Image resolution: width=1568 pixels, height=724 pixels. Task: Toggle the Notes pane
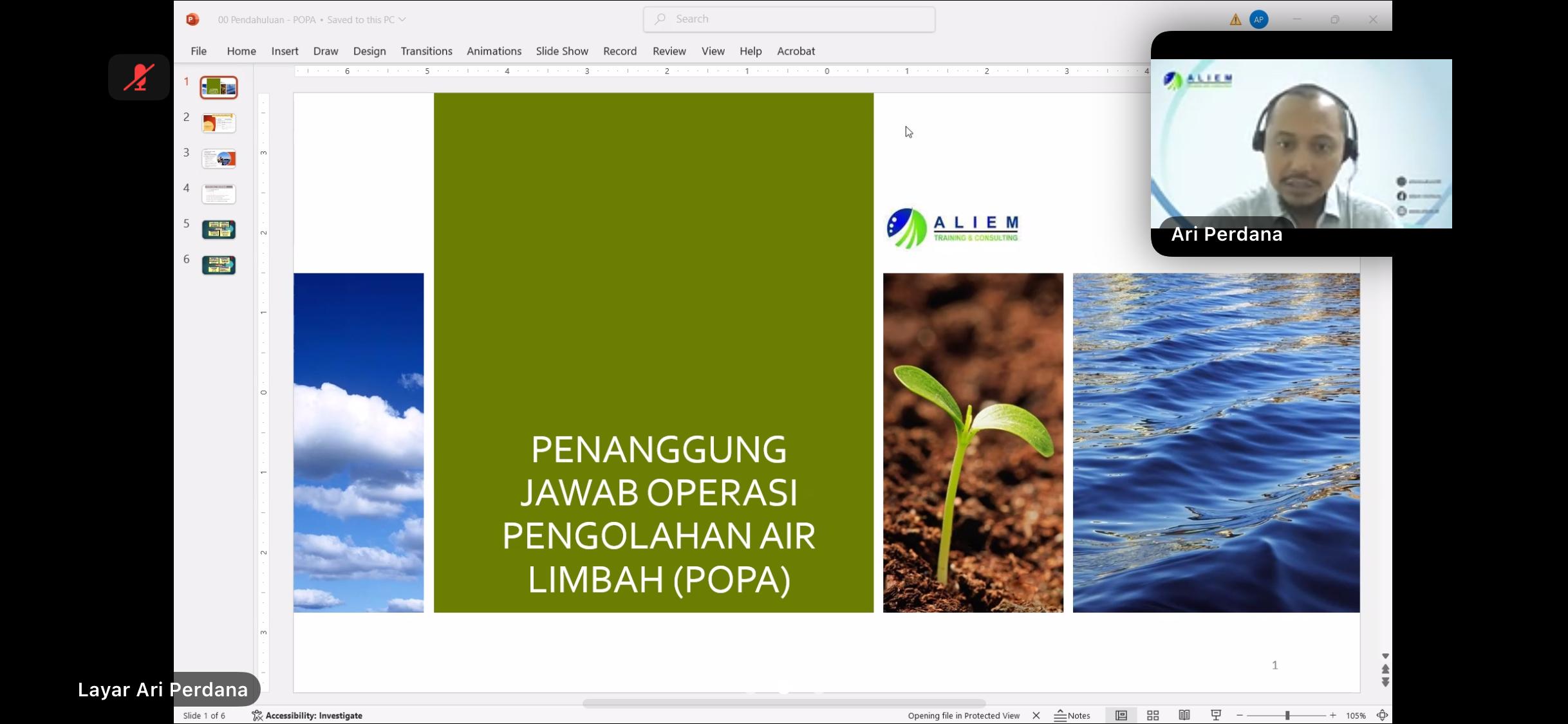(x=1072, y=715)
